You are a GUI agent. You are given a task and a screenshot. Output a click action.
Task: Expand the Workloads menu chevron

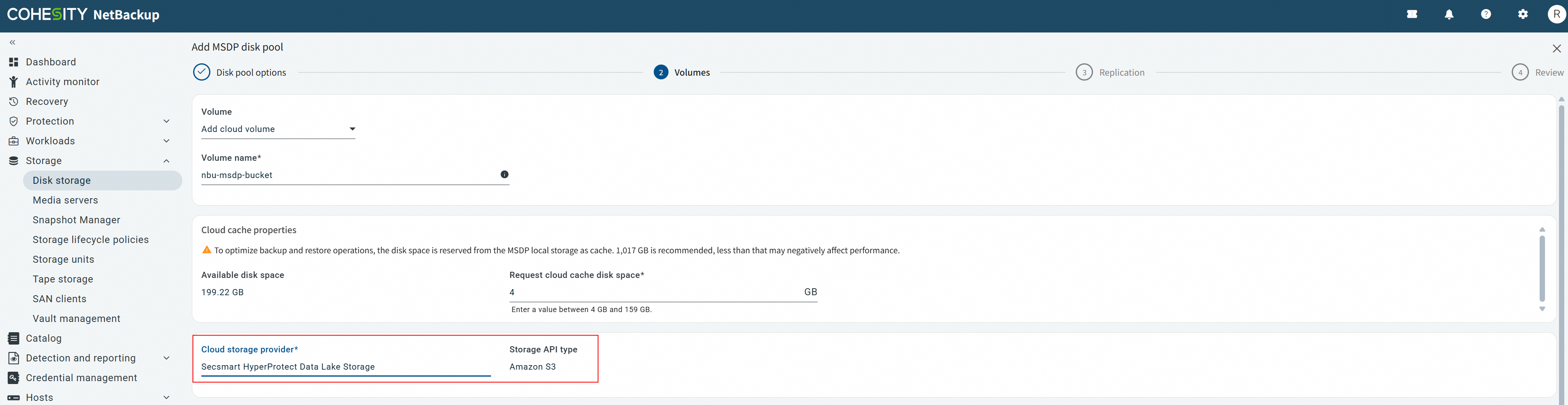167,141
